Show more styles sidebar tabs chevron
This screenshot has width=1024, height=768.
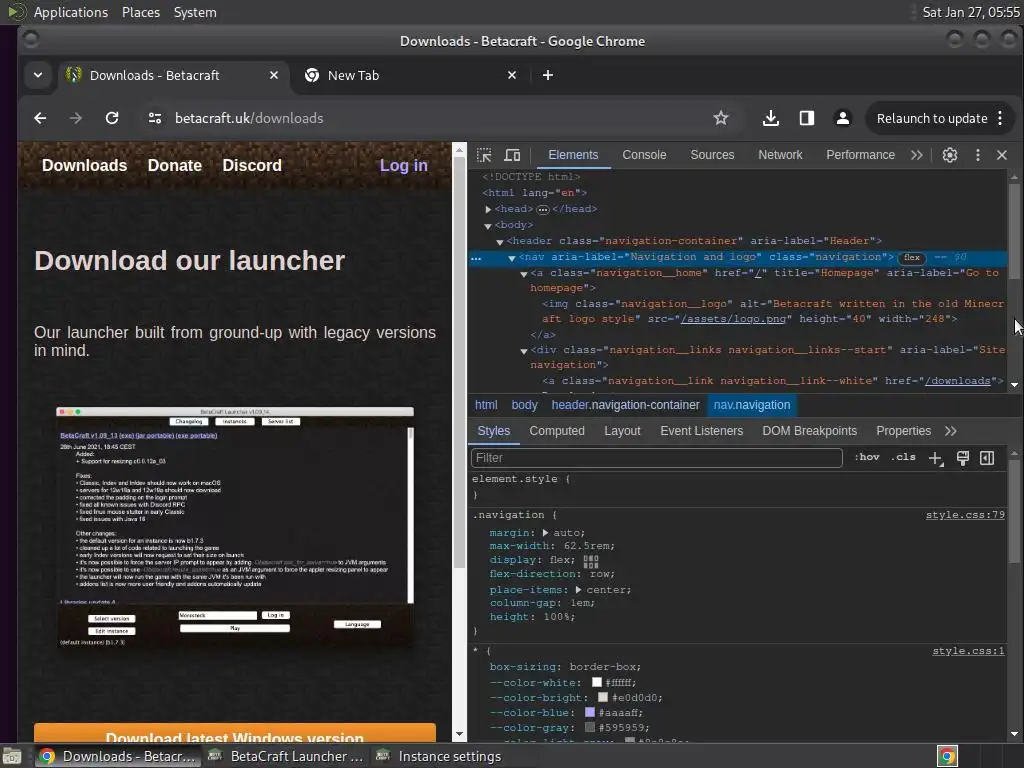(951, 431)
